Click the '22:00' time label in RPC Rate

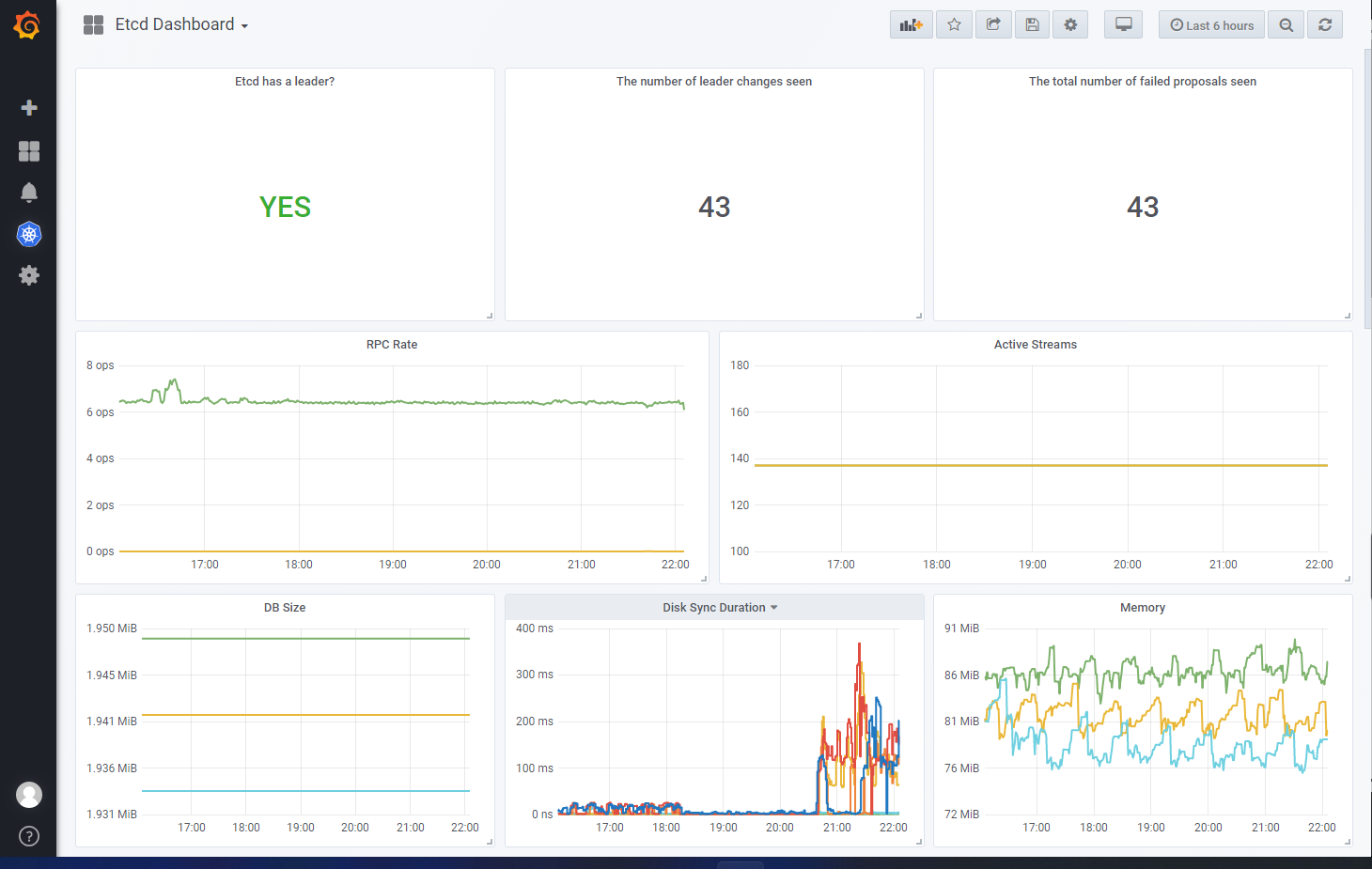coord(676,565)
